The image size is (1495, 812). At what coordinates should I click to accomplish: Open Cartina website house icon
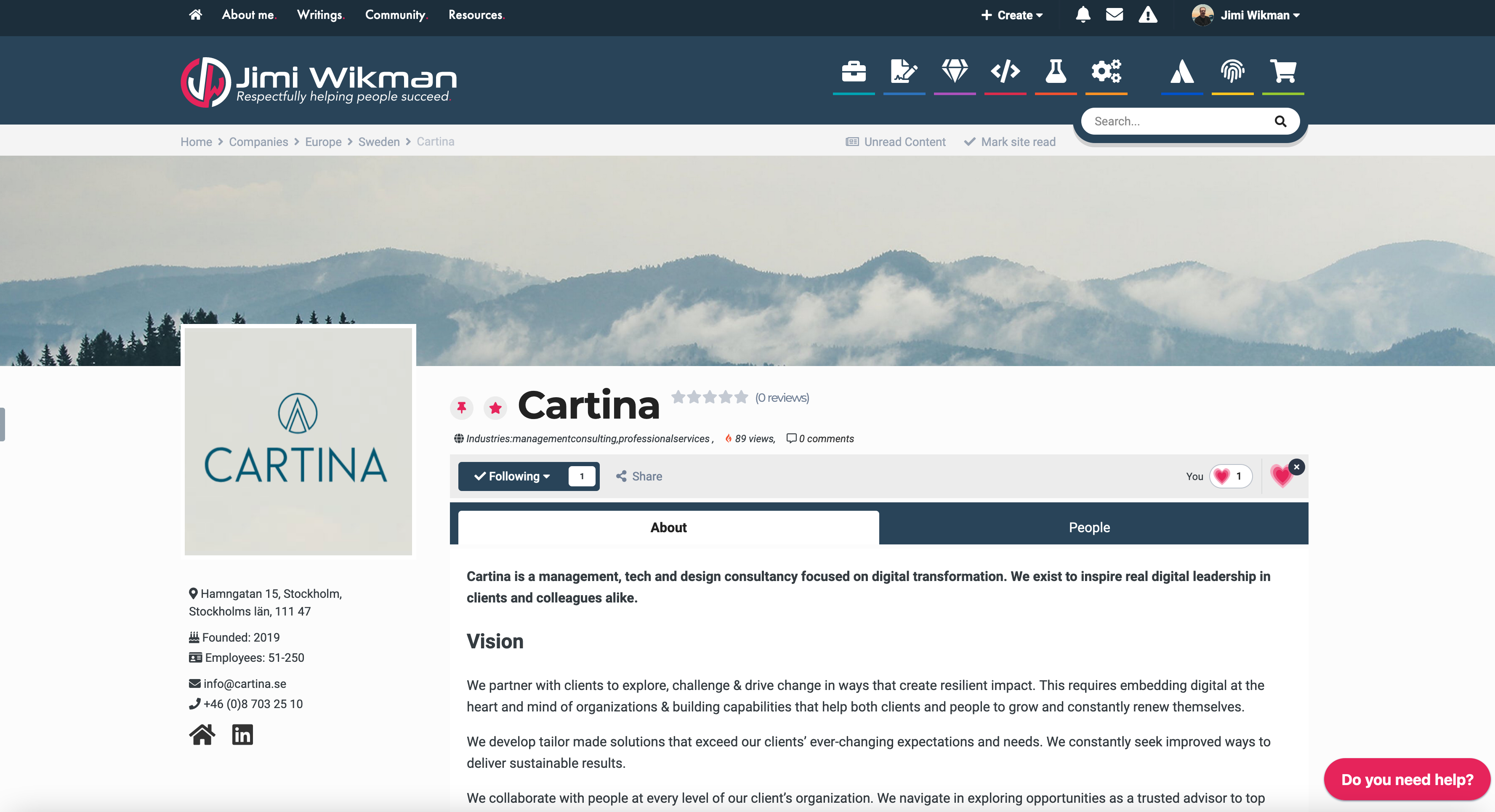(202, 735)
